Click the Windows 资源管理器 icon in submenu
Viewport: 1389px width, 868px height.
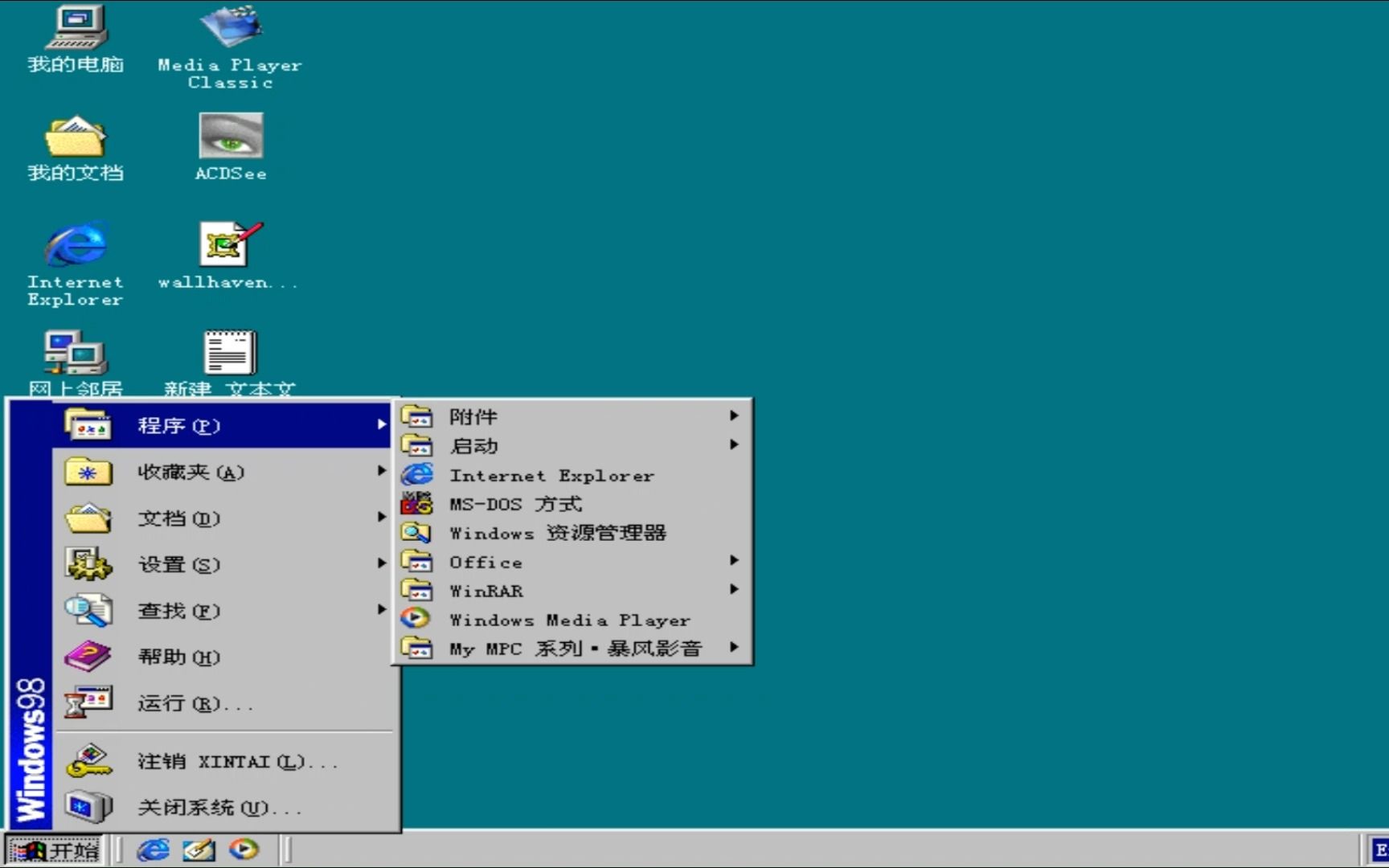tap(416, 532)
